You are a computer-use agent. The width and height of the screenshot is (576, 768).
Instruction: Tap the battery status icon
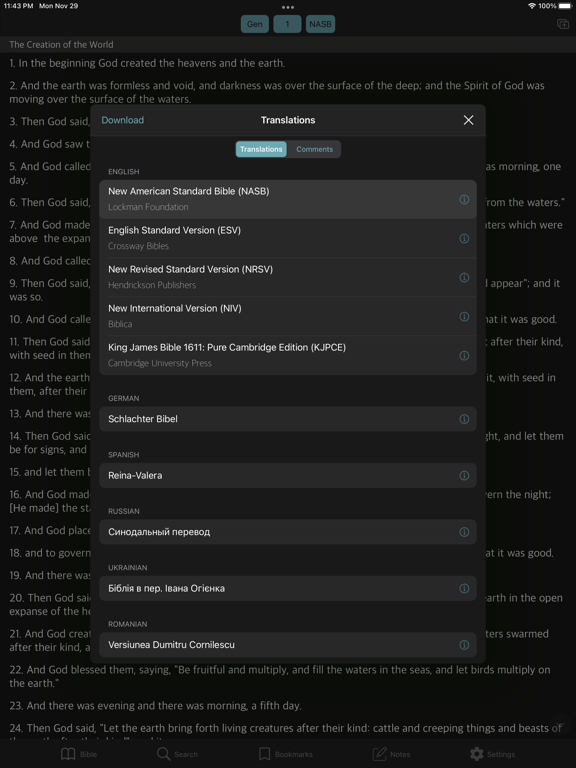(x=565, y=6)
